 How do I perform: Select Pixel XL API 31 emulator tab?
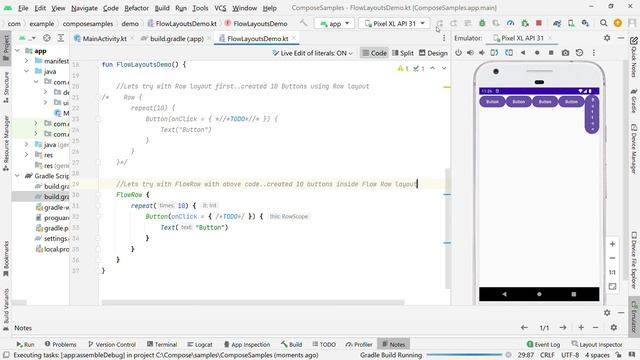click(x=522, y=38)
